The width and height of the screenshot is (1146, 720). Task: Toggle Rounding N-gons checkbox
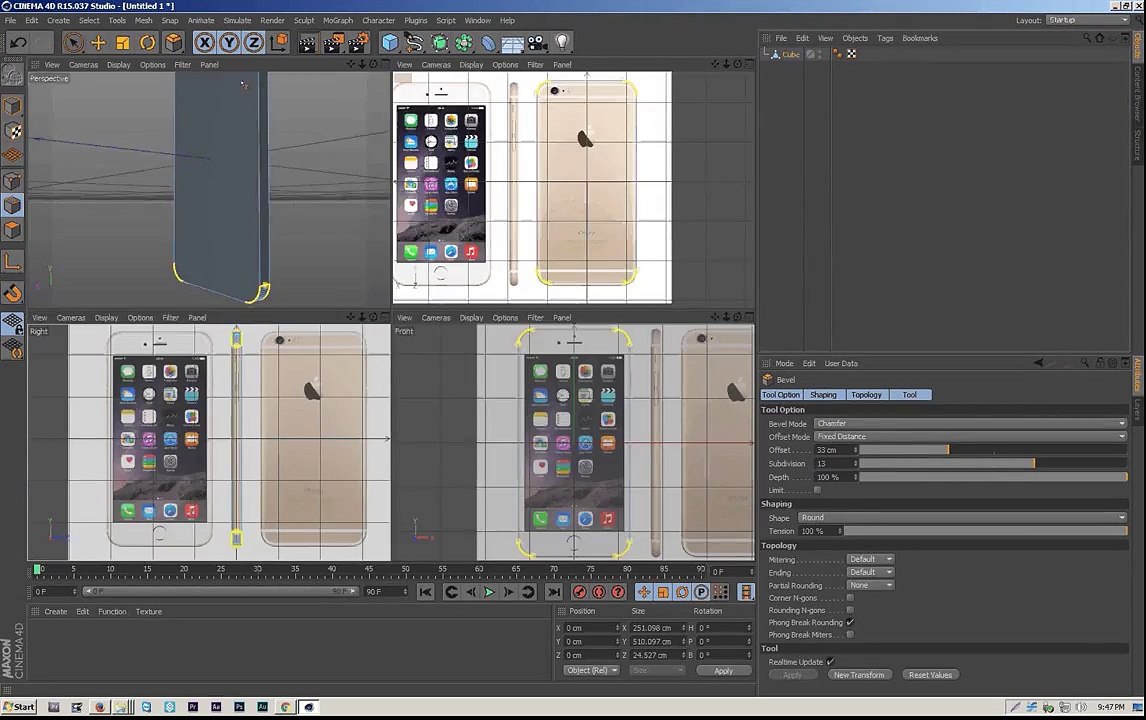850,610
